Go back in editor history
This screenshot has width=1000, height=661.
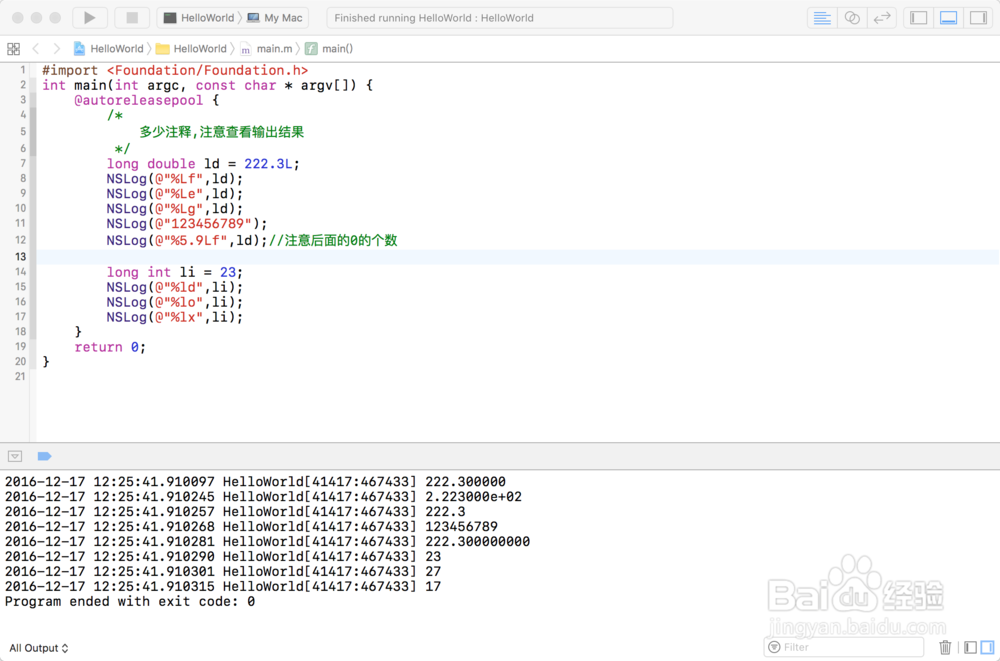[x=36, y=48]
